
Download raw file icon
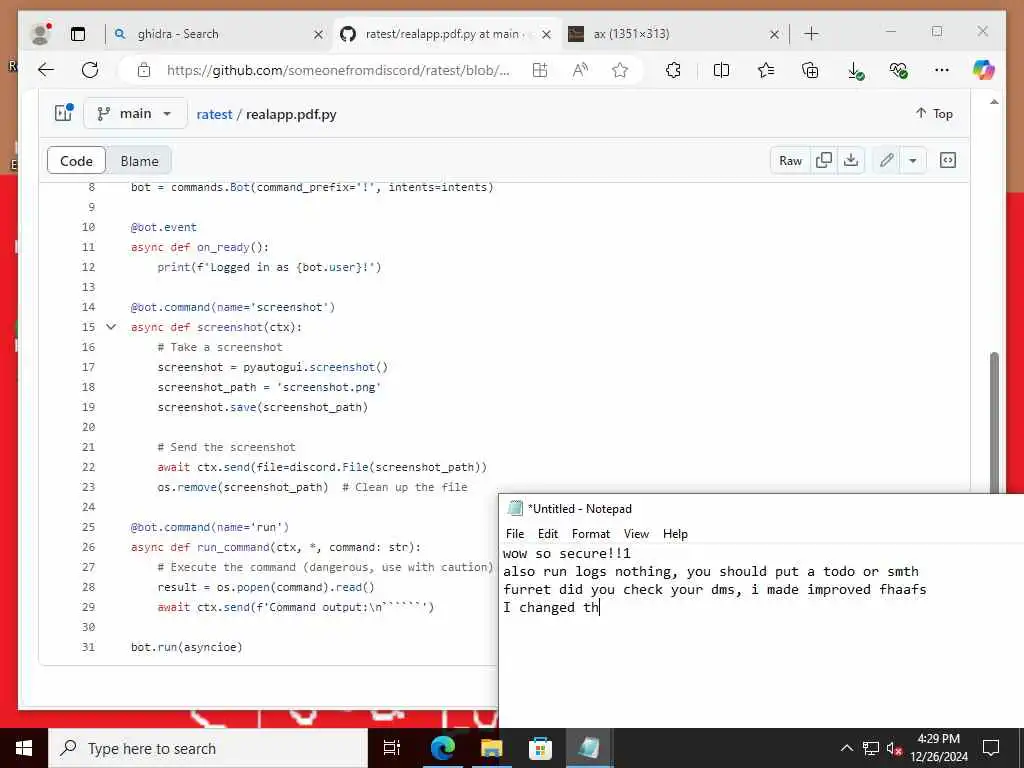[851, 161]
